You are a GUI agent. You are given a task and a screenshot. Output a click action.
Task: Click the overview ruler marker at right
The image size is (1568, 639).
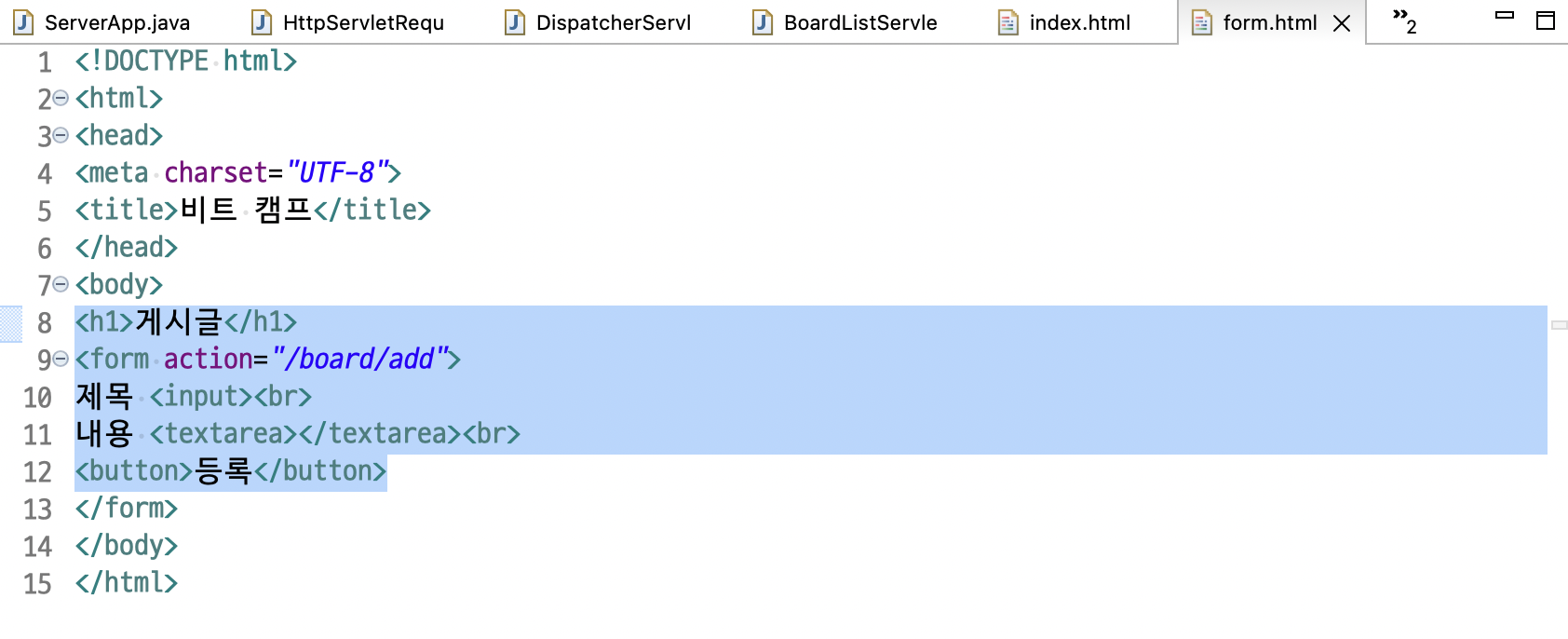coord(1560,325)
